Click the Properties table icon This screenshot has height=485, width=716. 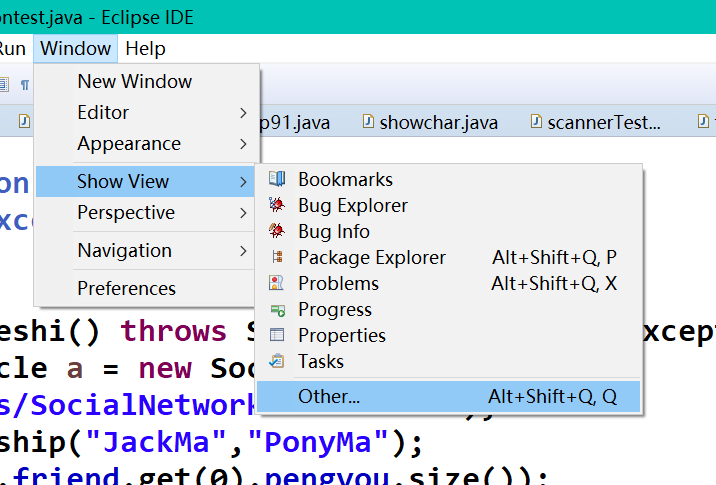point(277,335)
